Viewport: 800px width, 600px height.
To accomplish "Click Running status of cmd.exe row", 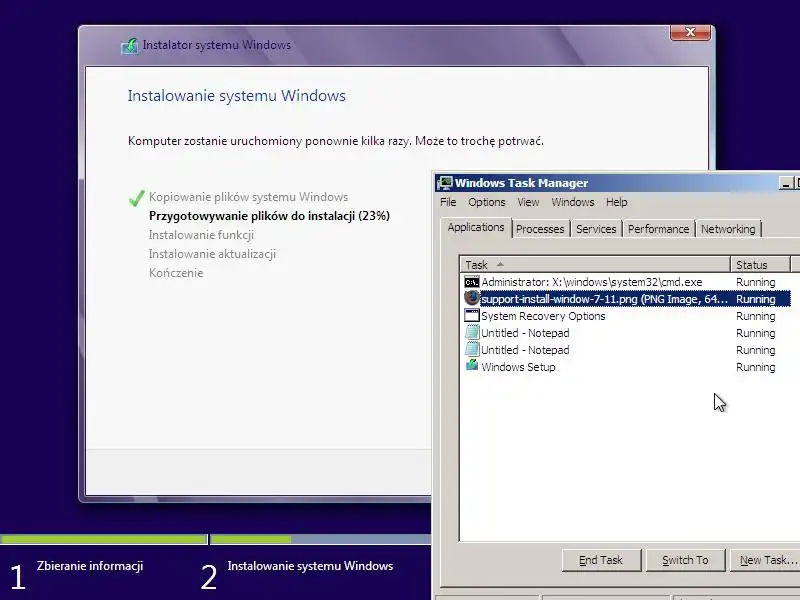I will point(756,282).
